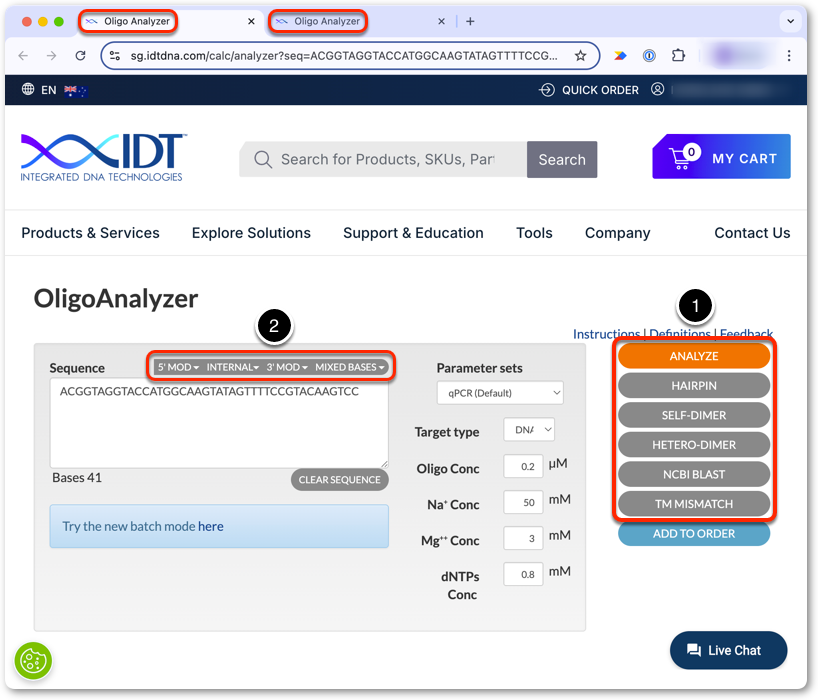Screen dimensions: 818x700
Task: Click the HAIRPIN button
Action: (694, 386)
